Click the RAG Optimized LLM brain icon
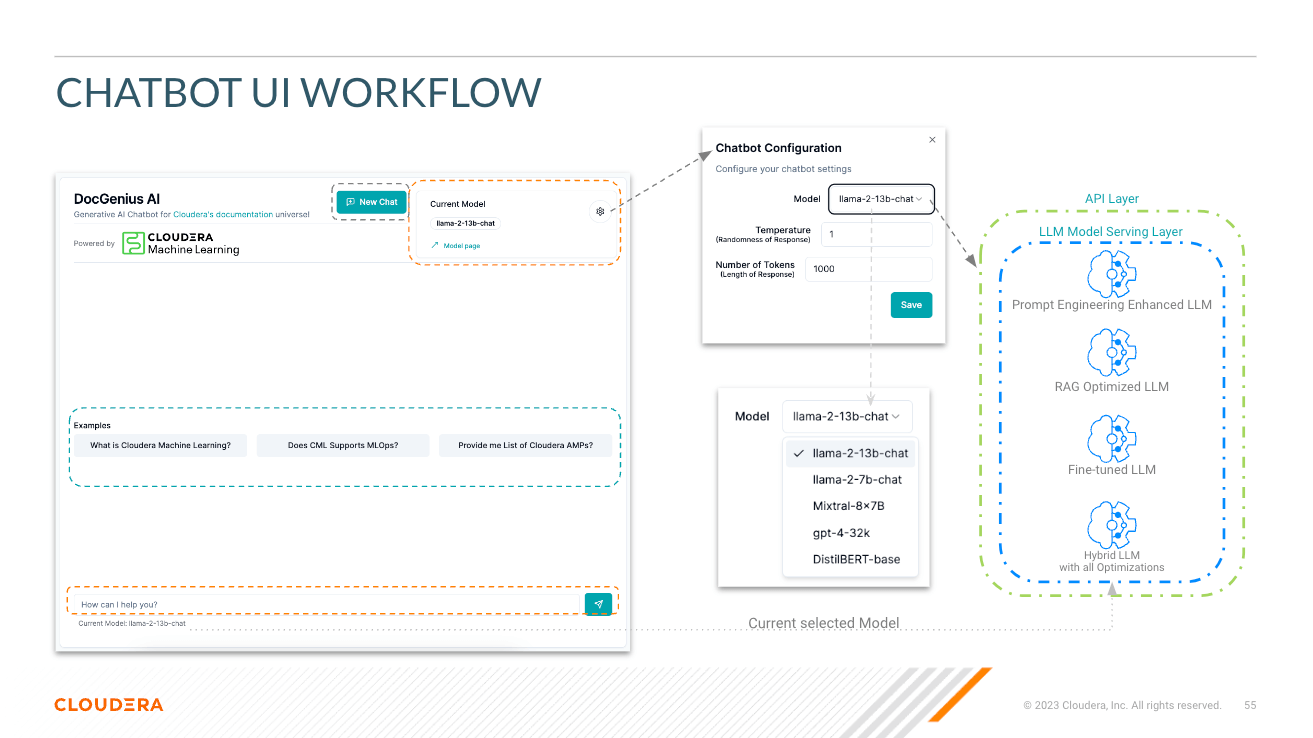This screenshot has width=1313, height=738. pyautogui.click(x=1112, y=353)
